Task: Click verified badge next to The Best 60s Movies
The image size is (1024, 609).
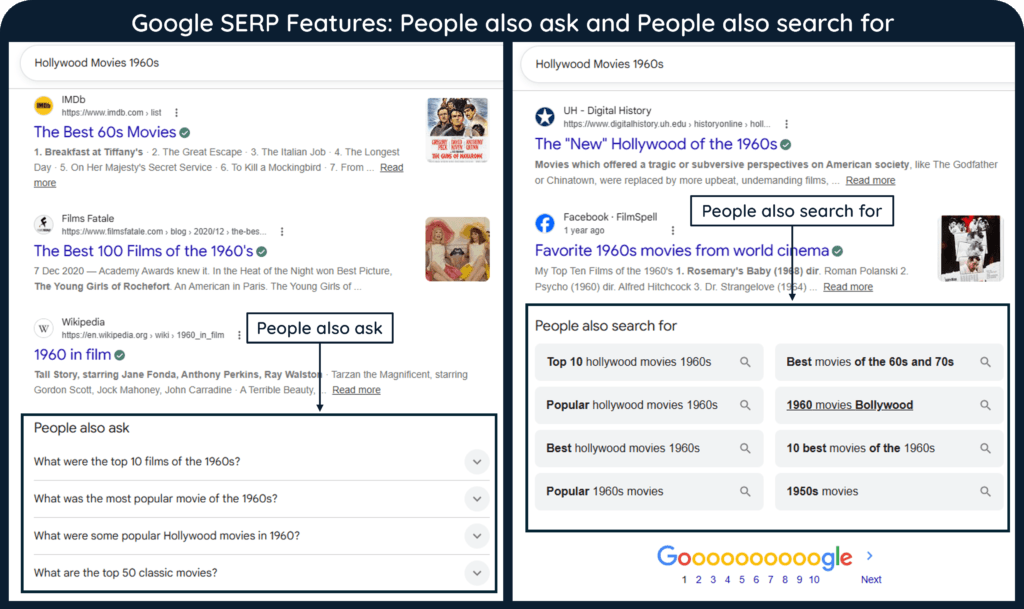Action: (185, 133)
